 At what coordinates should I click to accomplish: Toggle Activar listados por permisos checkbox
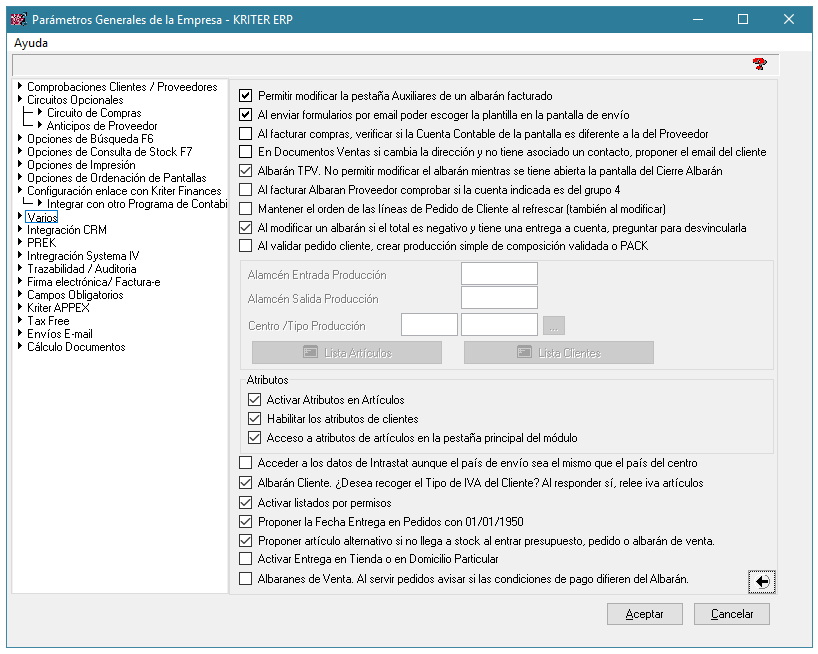pyautogui.click(x=245, y=503)
